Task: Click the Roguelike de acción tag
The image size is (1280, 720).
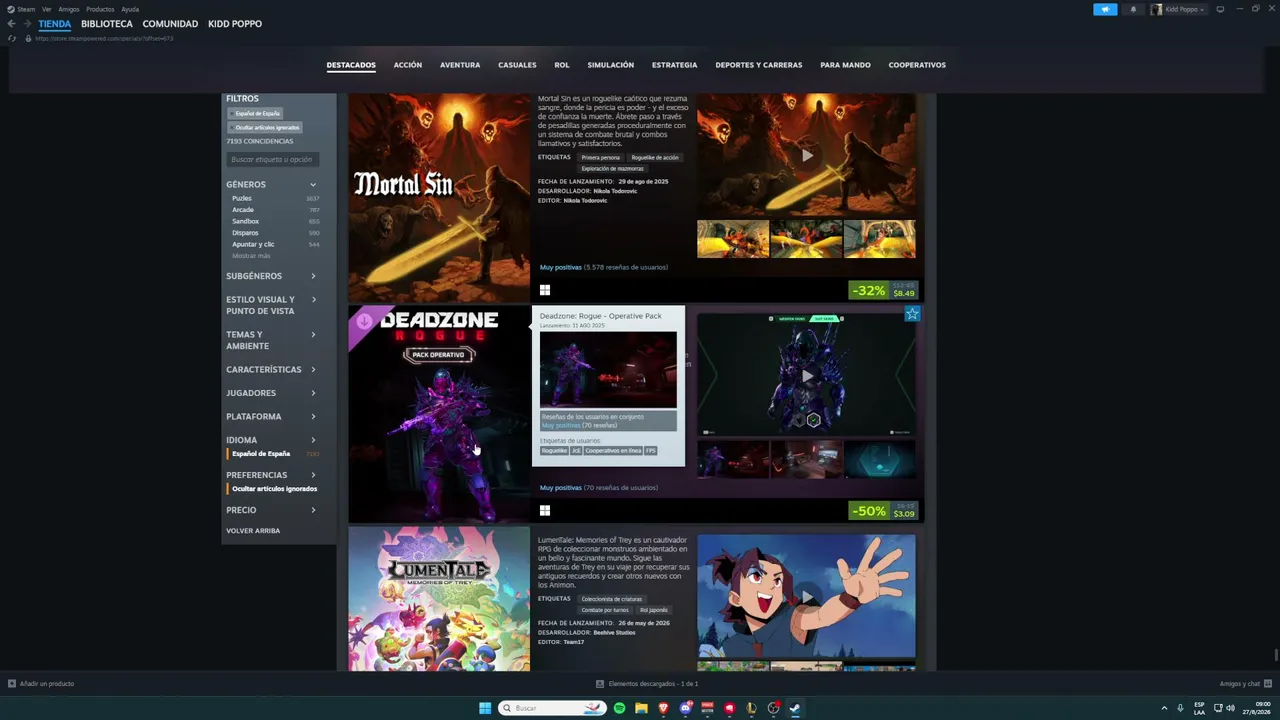Action: (x=655, y=157)
